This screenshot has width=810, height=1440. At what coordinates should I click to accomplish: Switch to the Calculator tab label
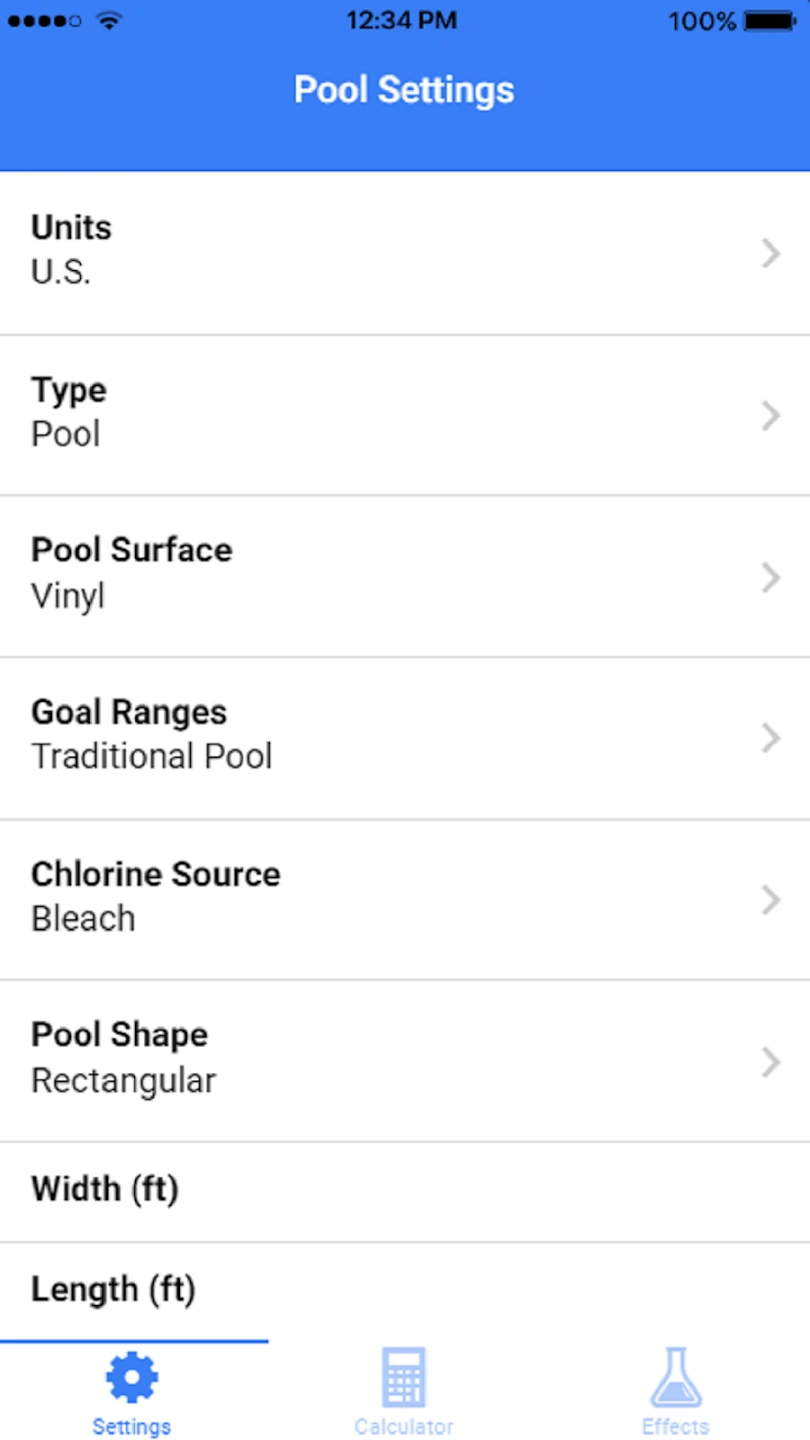(x=404, y=1427)
